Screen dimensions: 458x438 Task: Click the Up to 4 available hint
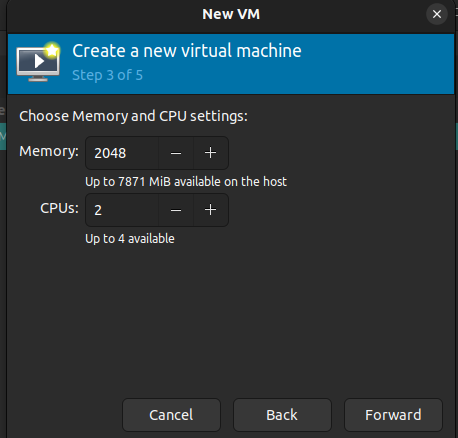point(130,239)
